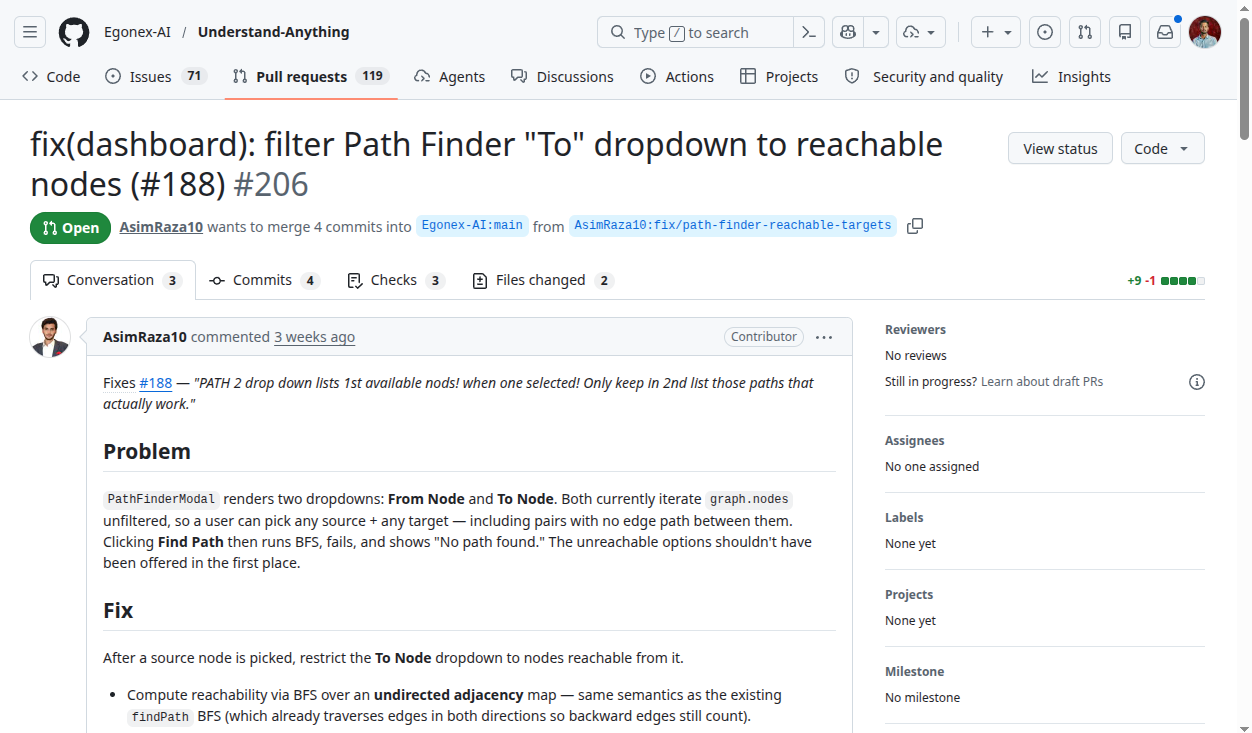Click the Projects sidebar heading
This screenshot has height=733, width=1252.
(x=909, y=594)
